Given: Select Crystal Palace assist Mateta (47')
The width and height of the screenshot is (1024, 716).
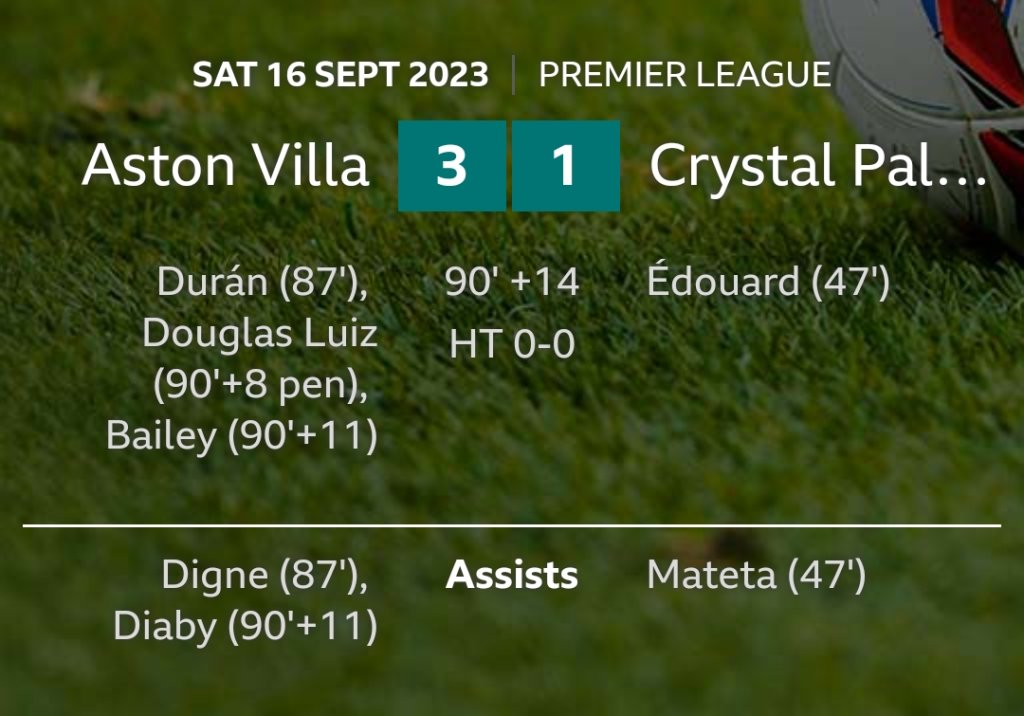Looking at the screenshot, I should point(756,575).
